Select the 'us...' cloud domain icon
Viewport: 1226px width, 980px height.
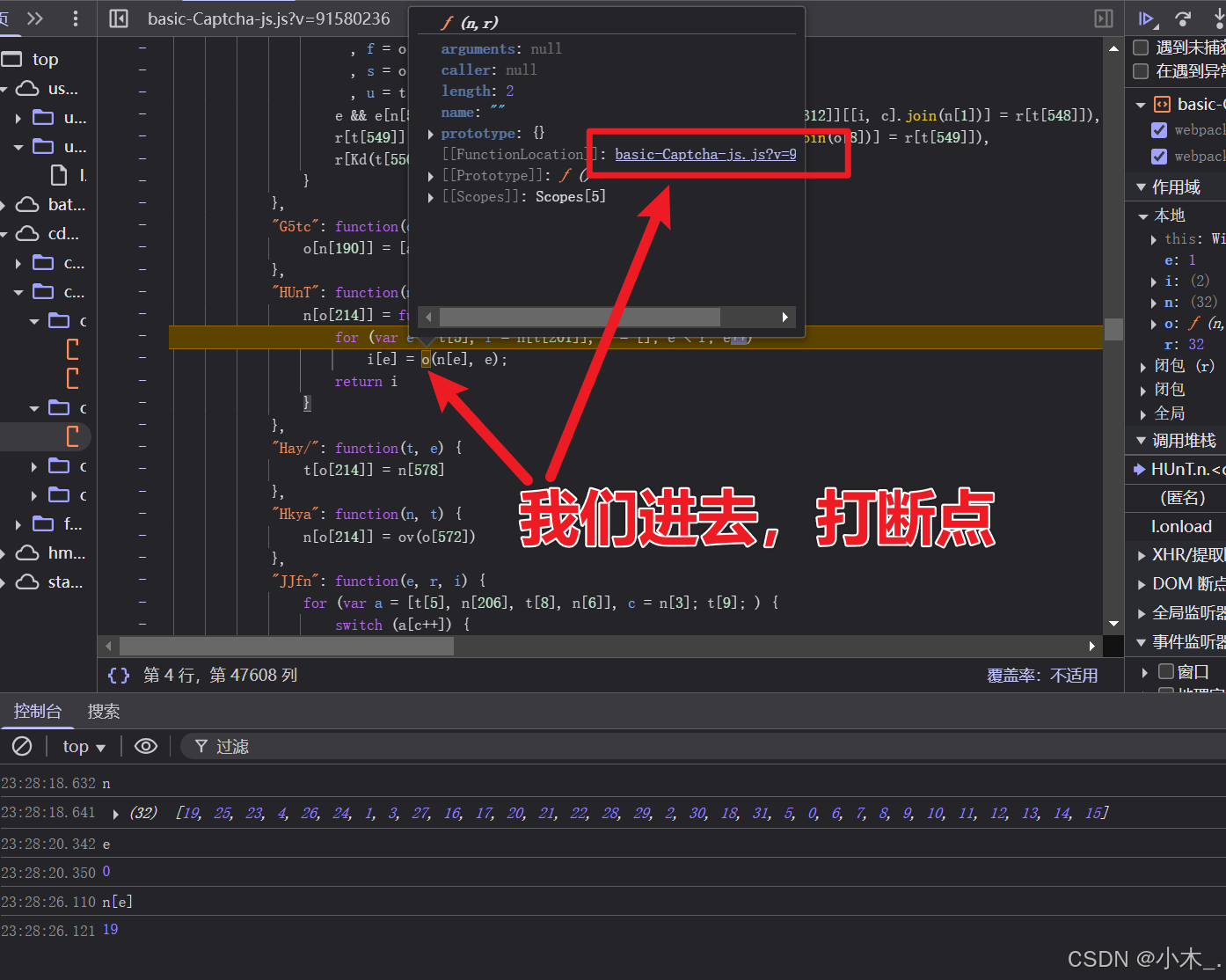click(28, 88)
